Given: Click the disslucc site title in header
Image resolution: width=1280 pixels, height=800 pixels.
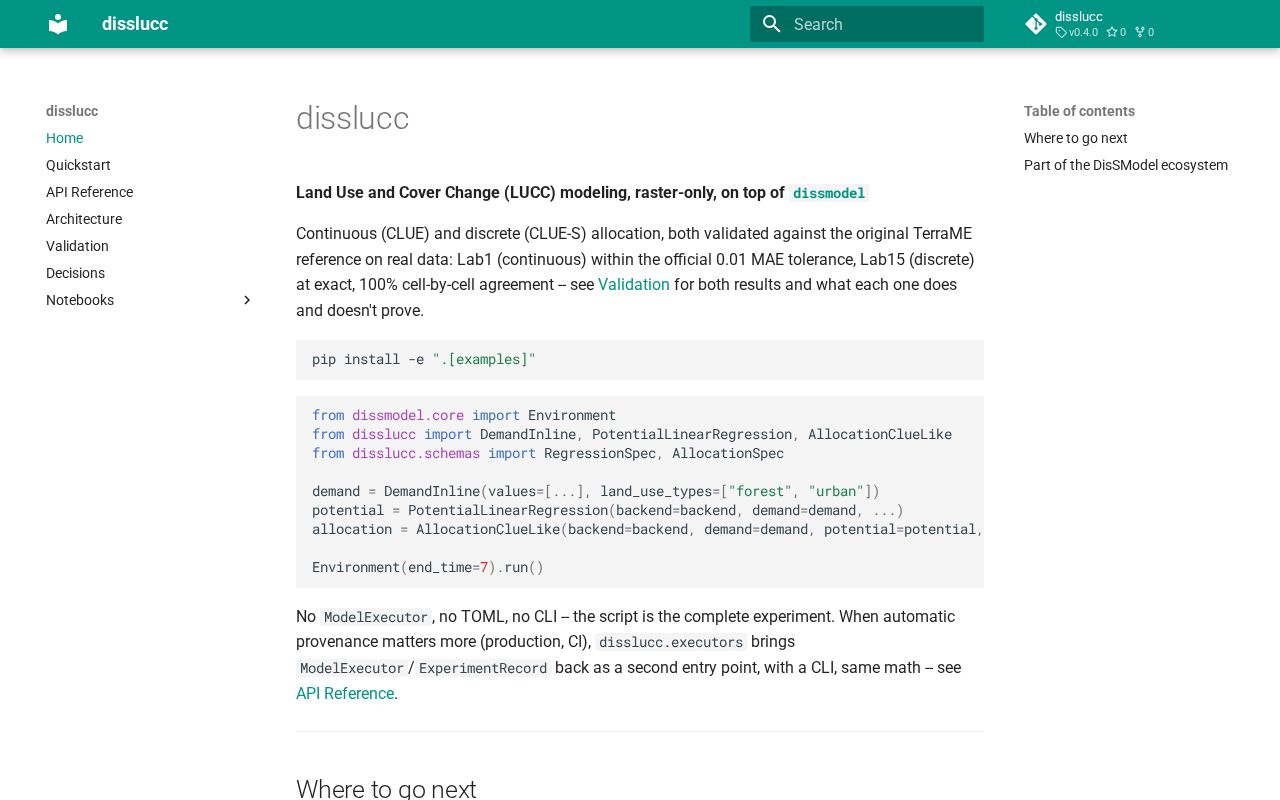Looking at the screenshot, I should [135, 24].
